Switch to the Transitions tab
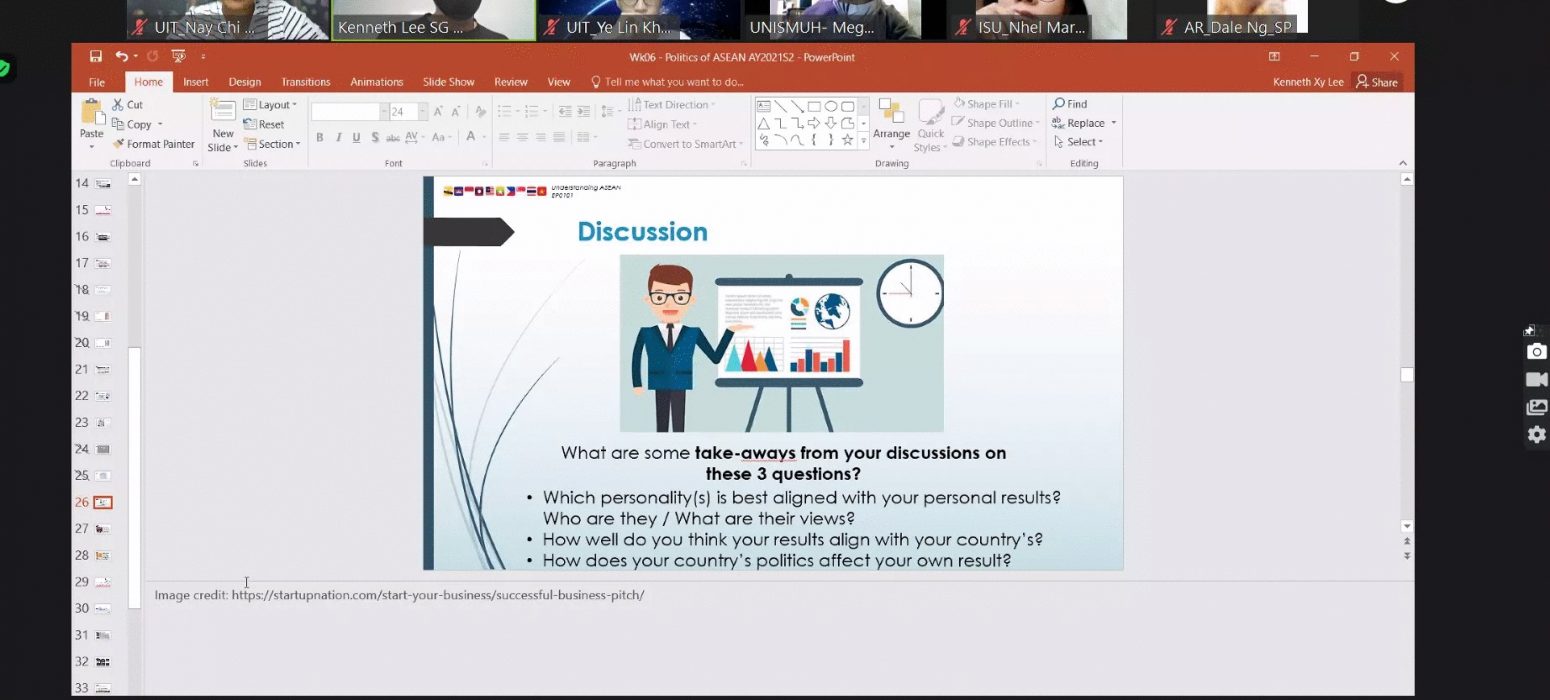Image resolution: width=1550 pixels, height=700 pixels. pyautogui.click(x=305, y=82)
